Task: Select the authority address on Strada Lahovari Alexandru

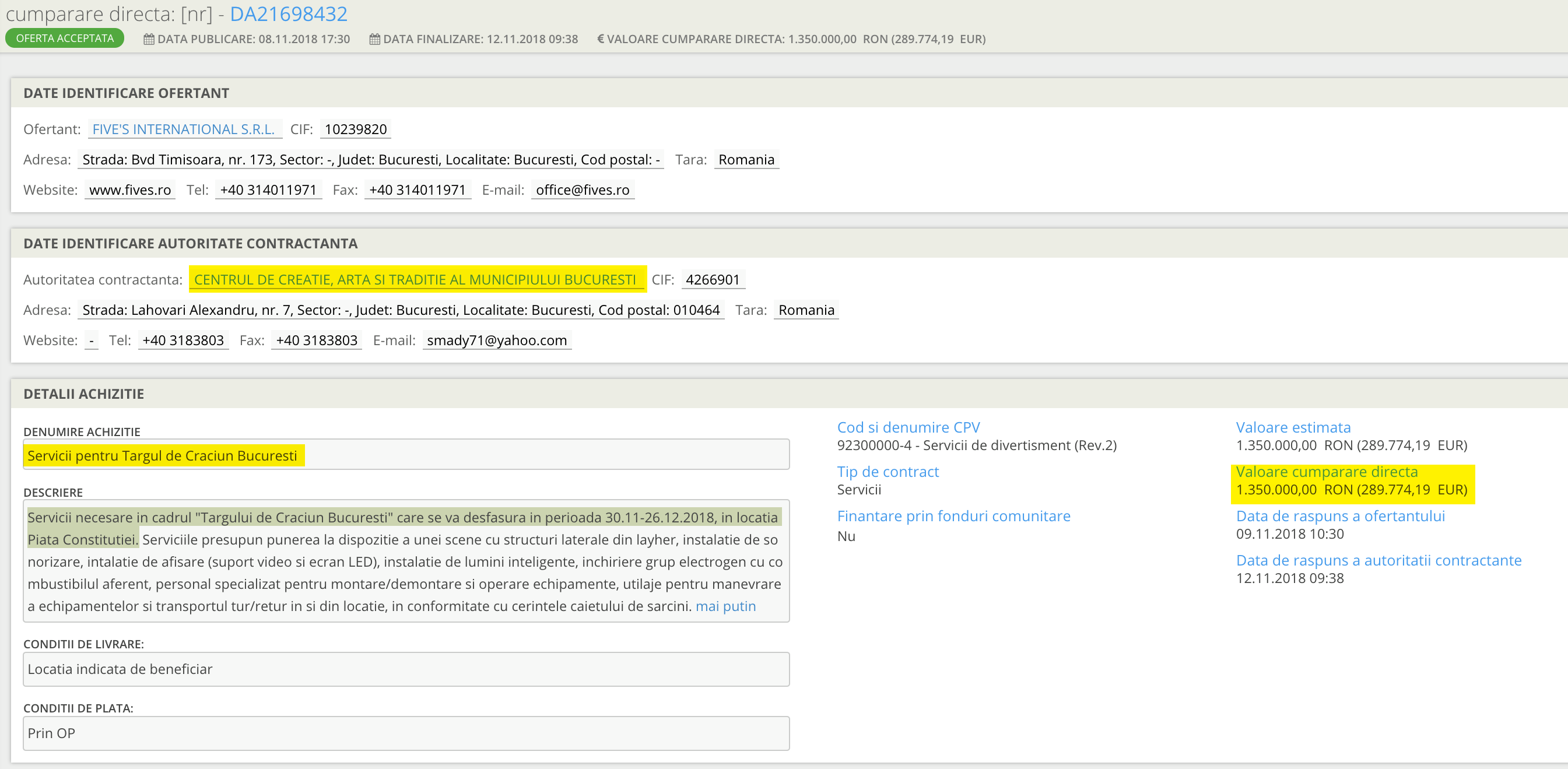Action: pyautogui.click(x=401, y=310)
